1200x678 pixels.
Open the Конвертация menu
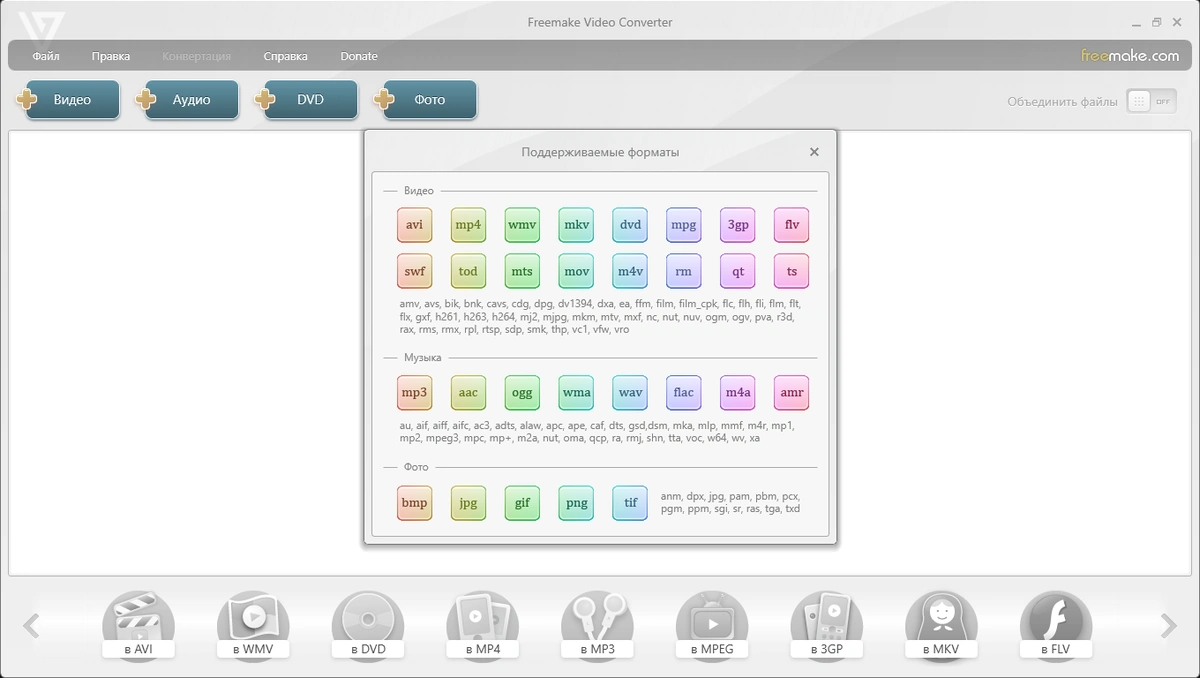pyautogui.click(x=196, y=56)
